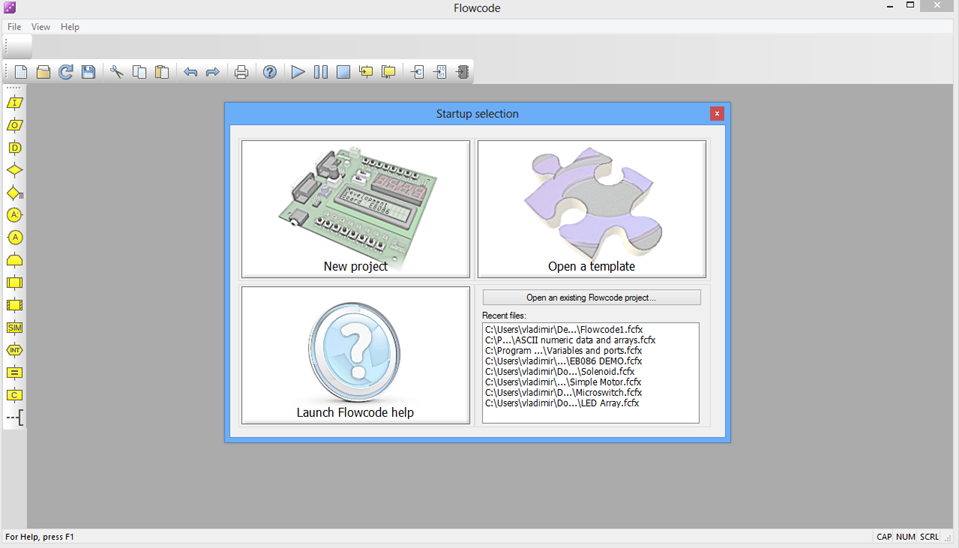Select the INT interrupt icon

15,350
